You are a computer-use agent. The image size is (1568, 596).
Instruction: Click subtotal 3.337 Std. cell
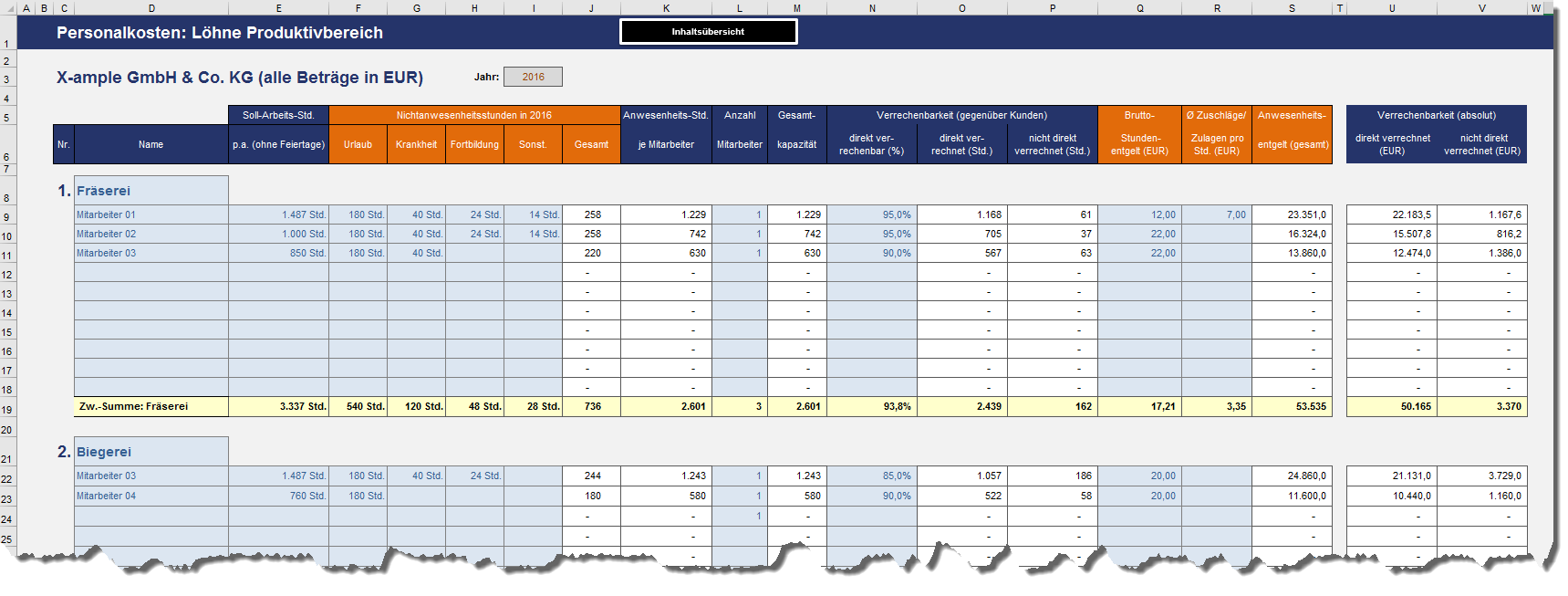point(278,406)
